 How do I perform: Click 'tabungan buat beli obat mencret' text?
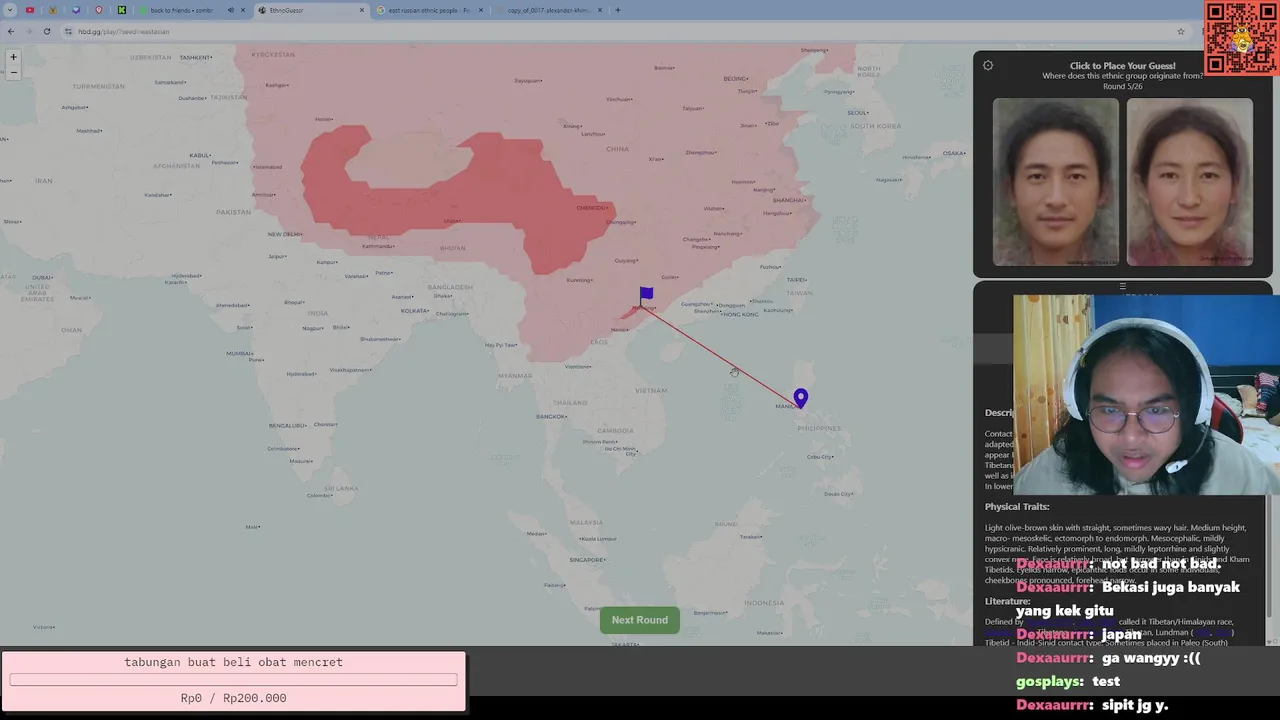(233, 662)
